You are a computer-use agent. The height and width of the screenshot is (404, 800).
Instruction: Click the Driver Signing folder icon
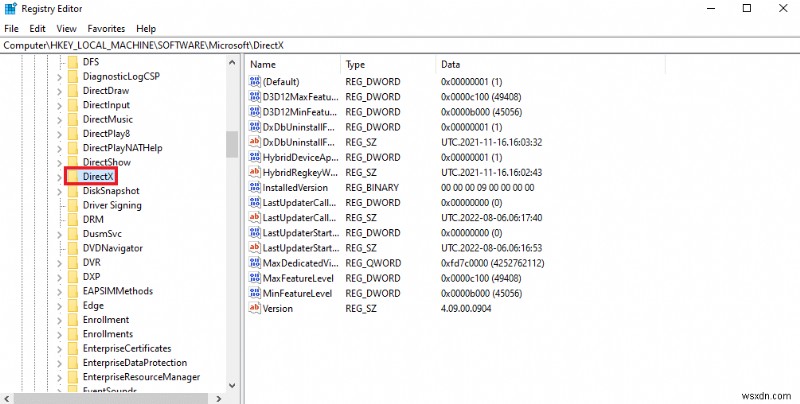[x=73, y=205]
